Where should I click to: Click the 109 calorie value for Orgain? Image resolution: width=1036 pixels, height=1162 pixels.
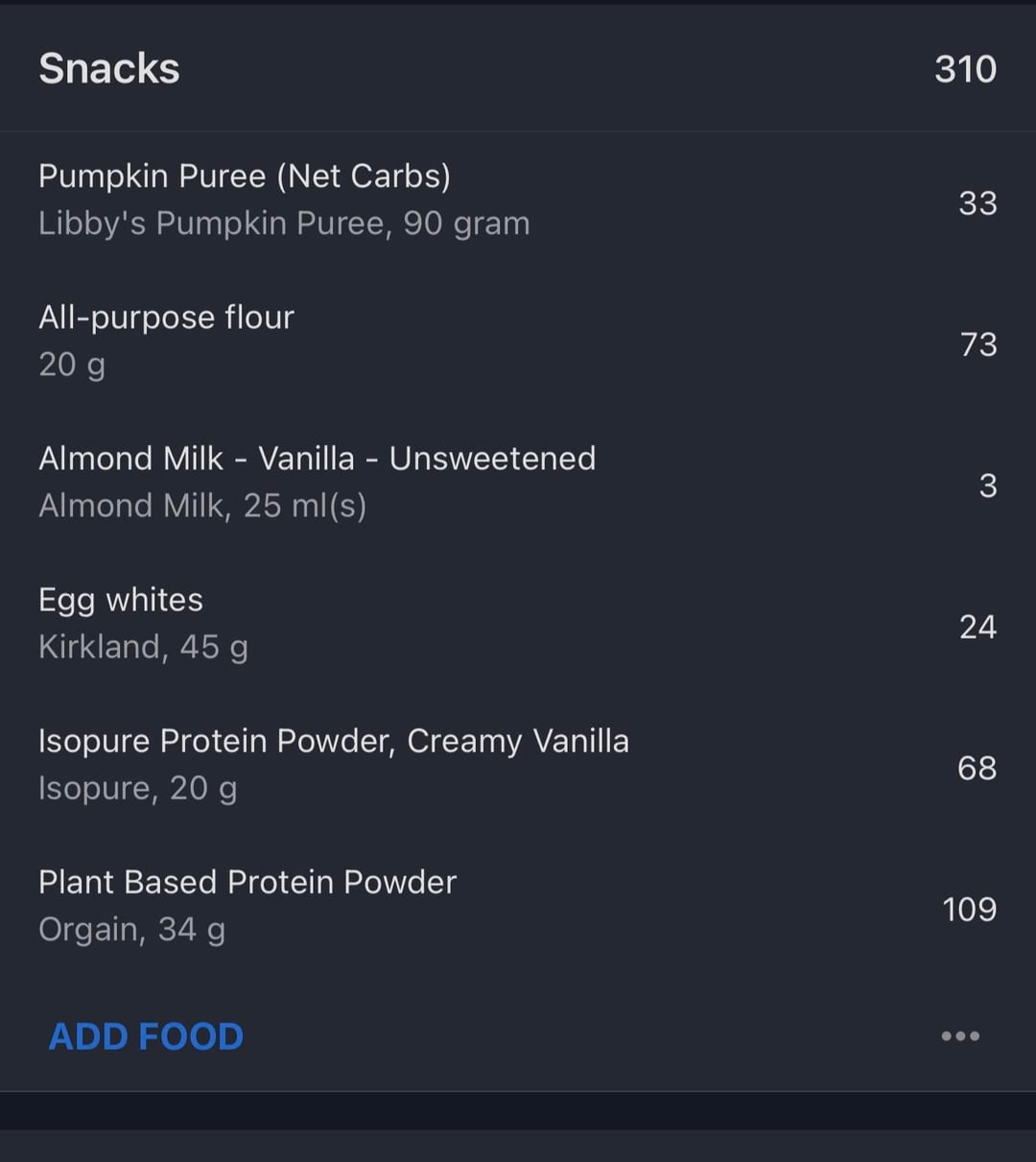[969, 909]
